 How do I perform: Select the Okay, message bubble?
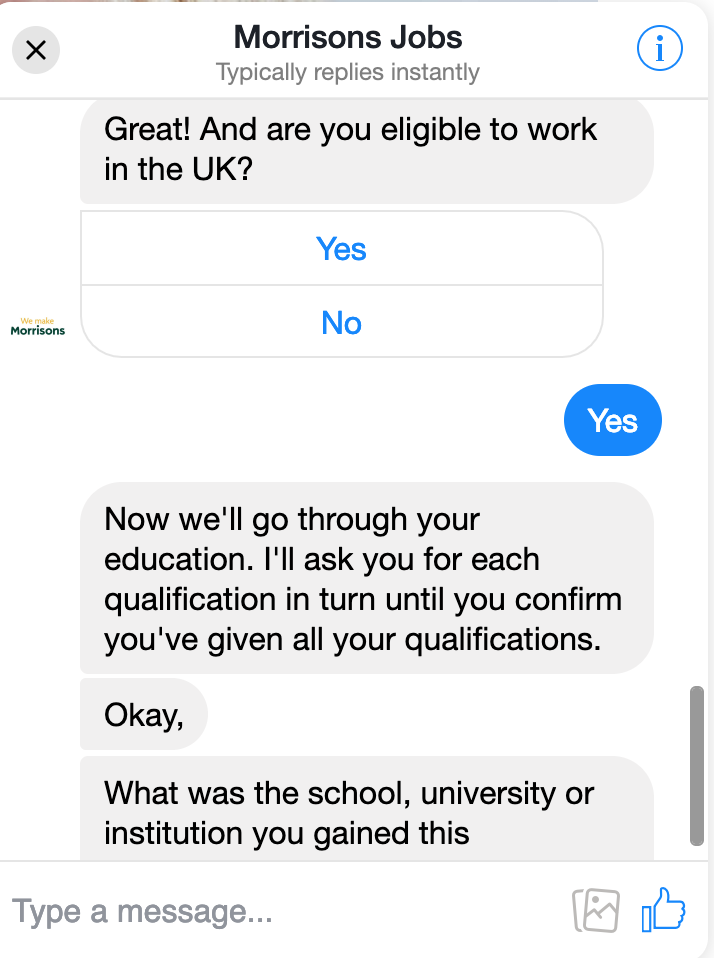(x=144, y=714)
